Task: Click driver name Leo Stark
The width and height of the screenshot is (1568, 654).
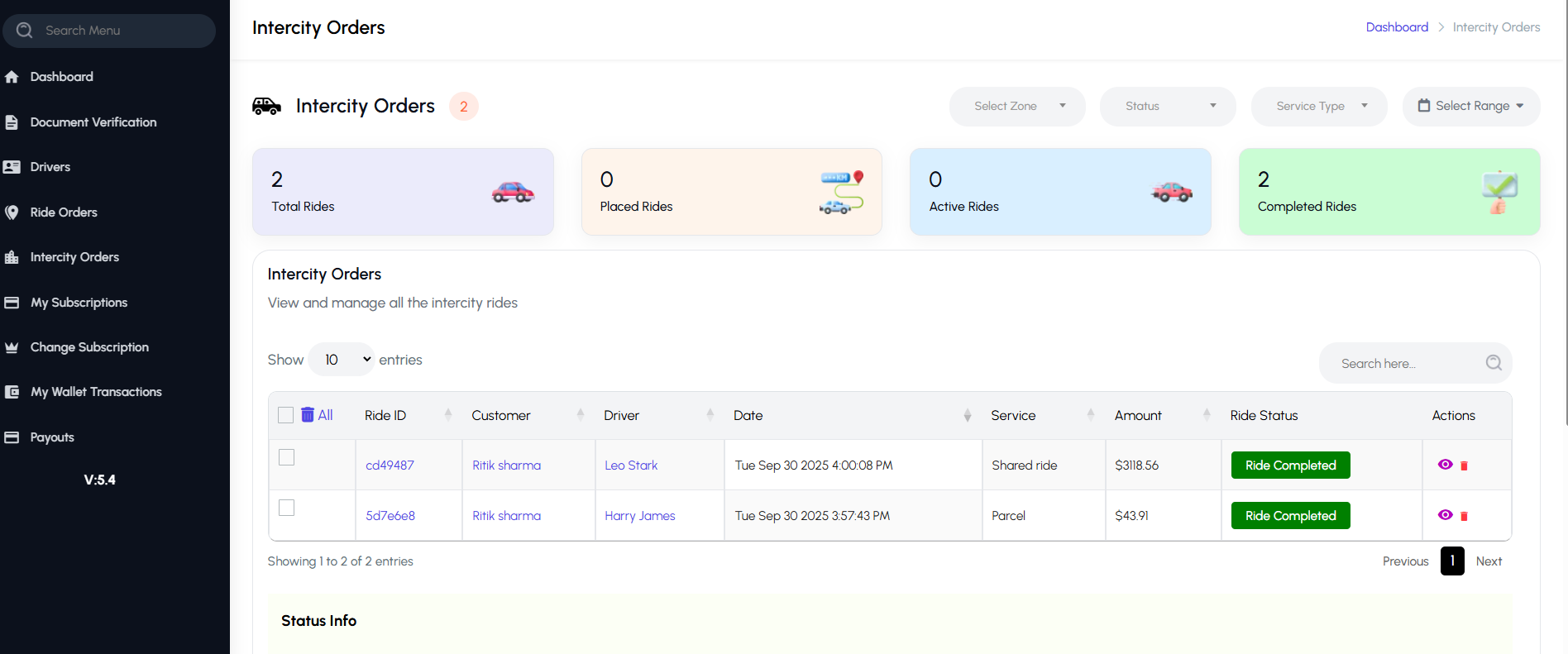Action: (631, 465)
